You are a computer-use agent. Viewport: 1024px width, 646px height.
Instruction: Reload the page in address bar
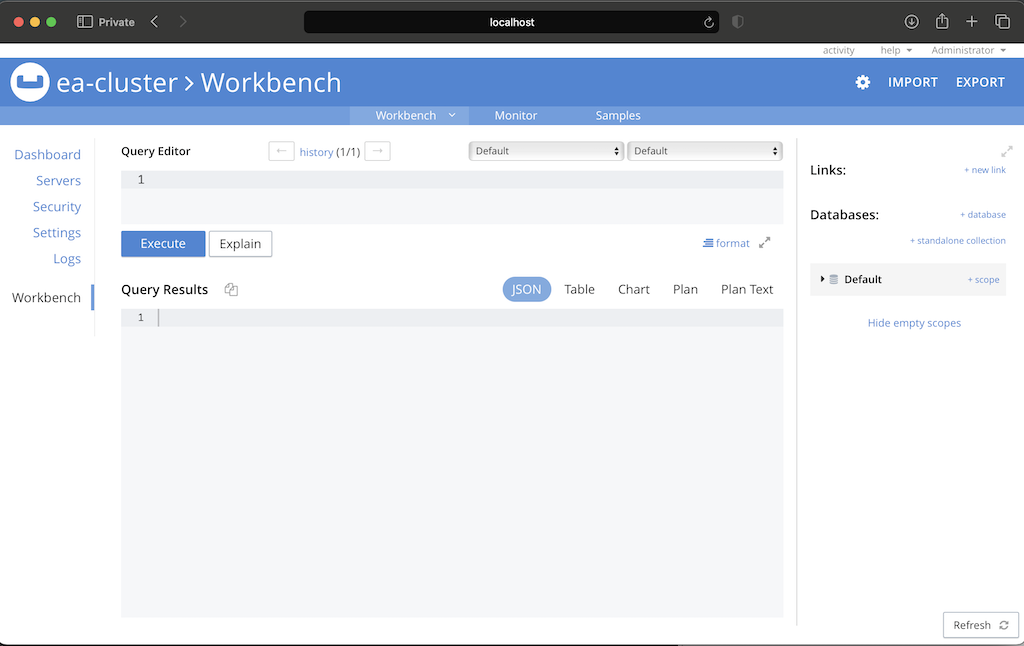point(709,22)
